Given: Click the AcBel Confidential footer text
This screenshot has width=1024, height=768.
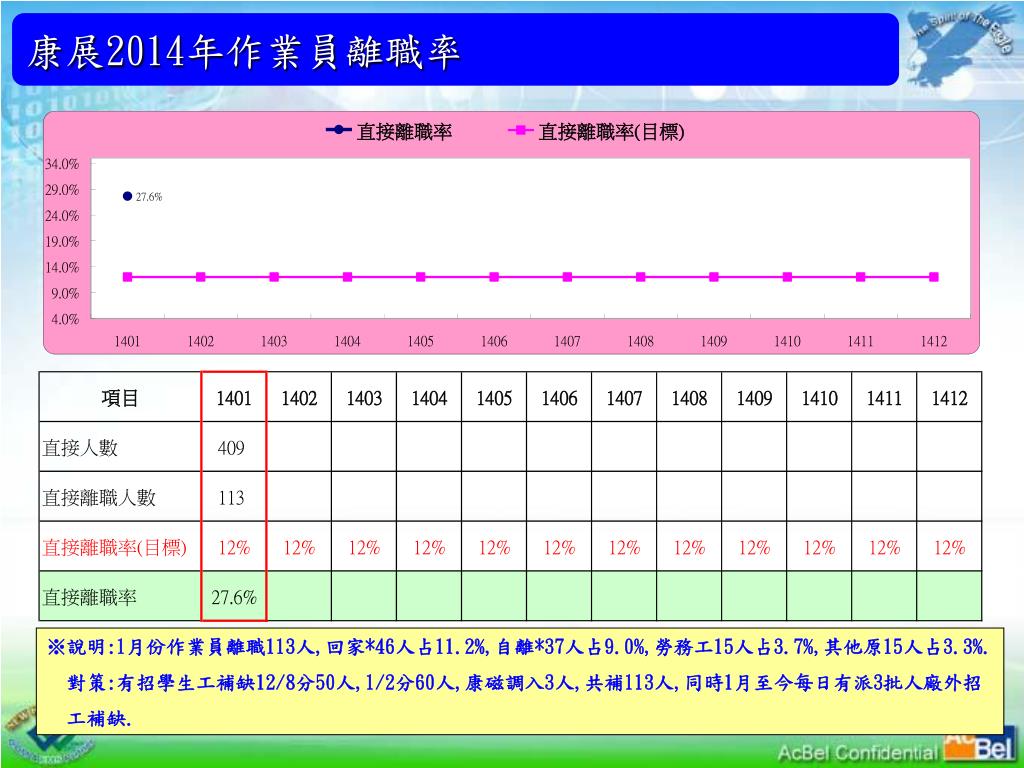Looking at the screenshot, I should coord(857,753).
